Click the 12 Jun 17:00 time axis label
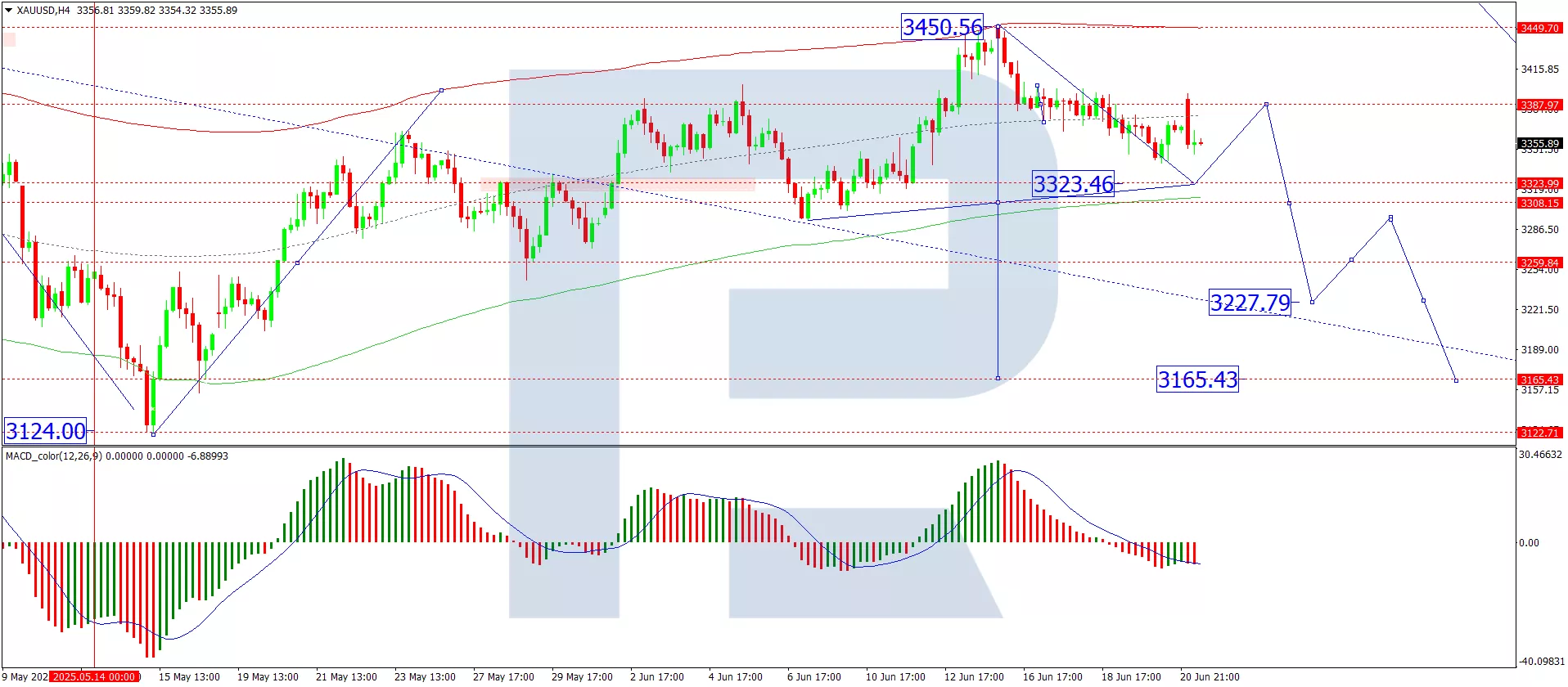This screenshot has width=1568, height=687. coord(974,677)
